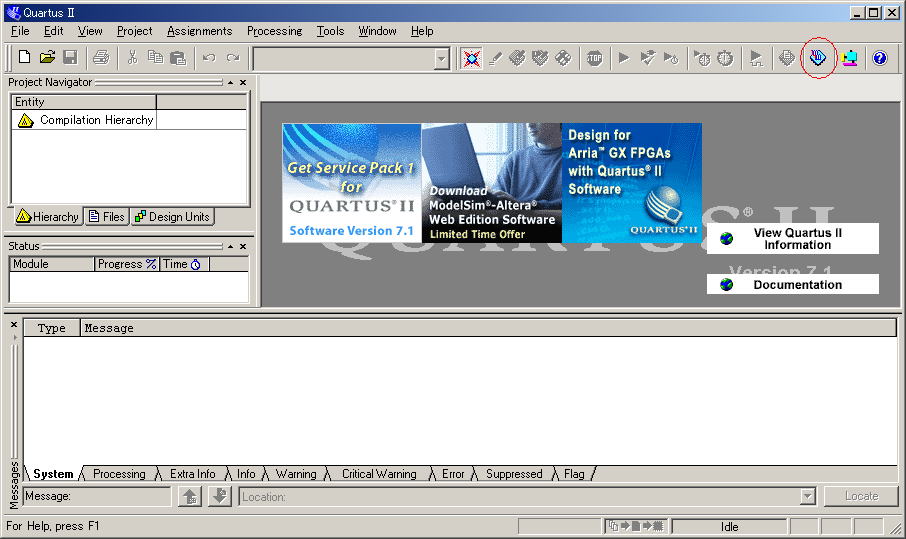Select the Compilation Hierarchy entity row
906x539 pixels.
pyautogui.click(x=96, y=120)
